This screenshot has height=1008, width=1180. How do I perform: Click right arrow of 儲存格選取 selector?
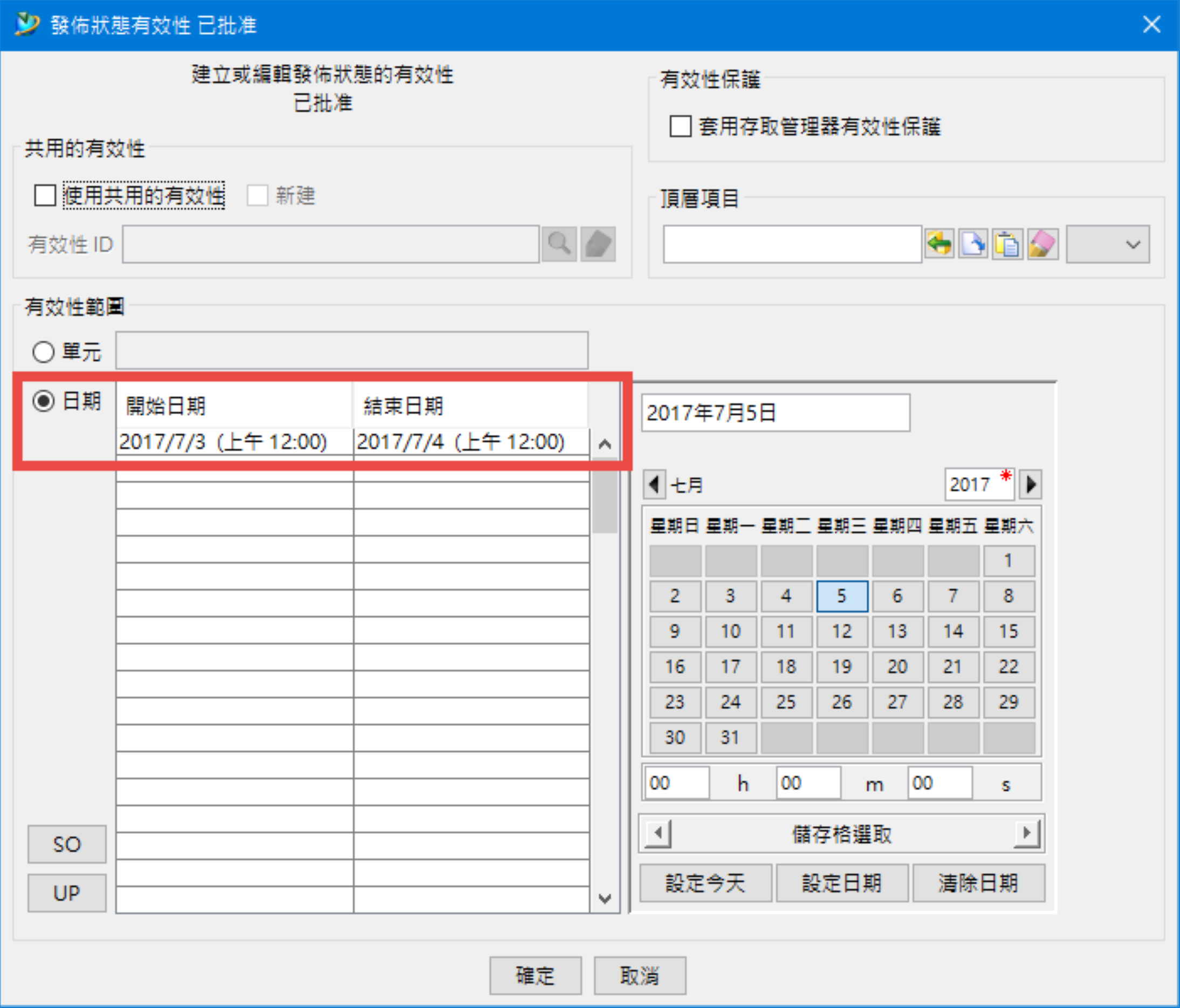tap(1027, 833)
